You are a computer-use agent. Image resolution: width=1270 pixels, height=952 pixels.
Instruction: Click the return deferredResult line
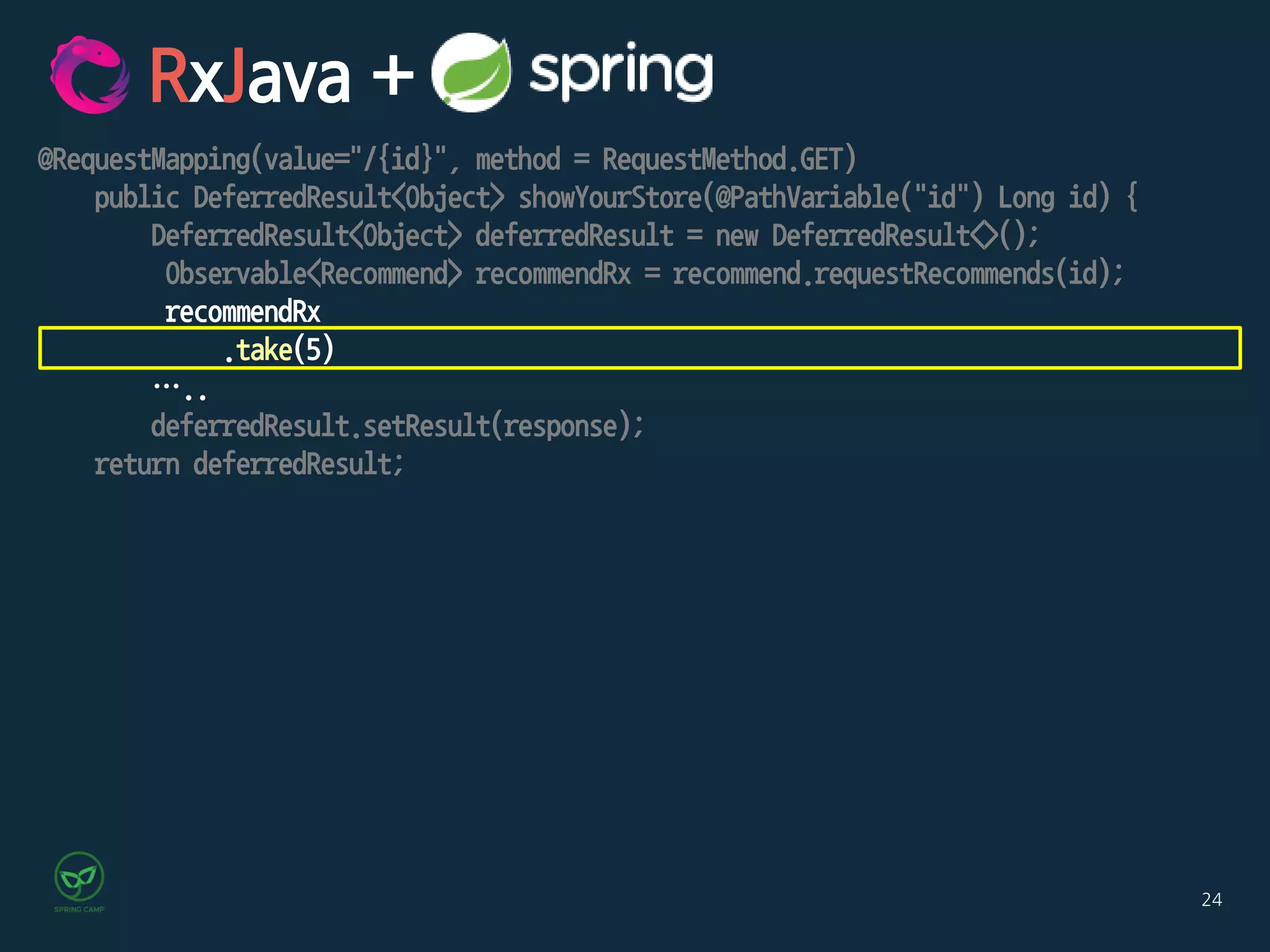(249, 464)
